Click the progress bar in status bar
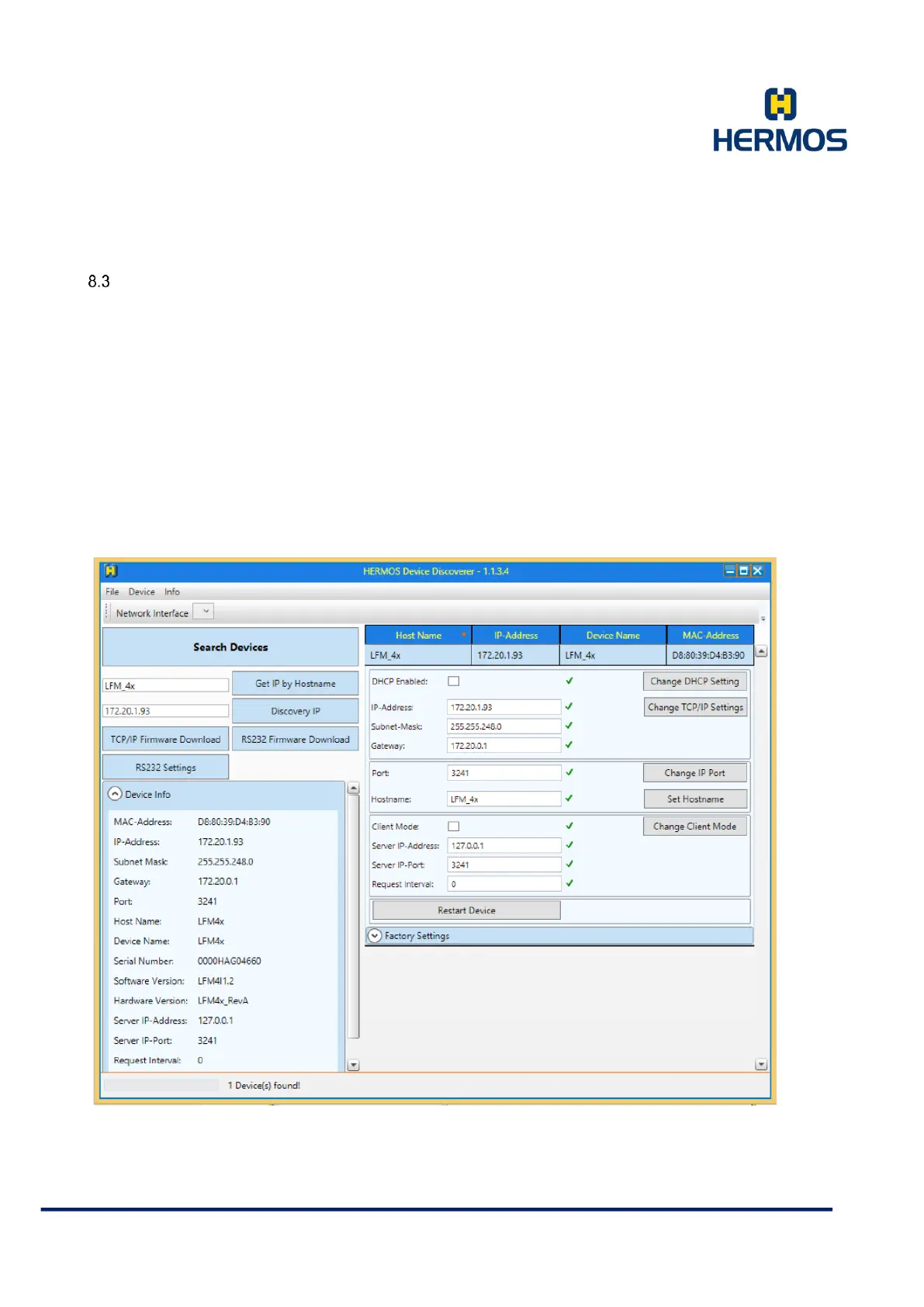This screenshot has height=1307, width=924. click(x=161, y=1085)
